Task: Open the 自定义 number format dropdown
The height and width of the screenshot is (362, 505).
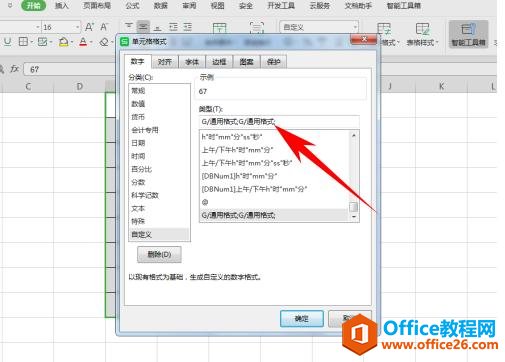Action: coord(355,27)
